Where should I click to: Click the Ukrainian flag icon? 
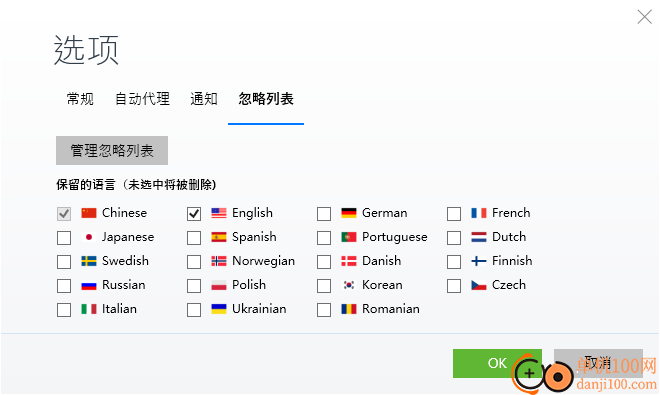[218, 309]
